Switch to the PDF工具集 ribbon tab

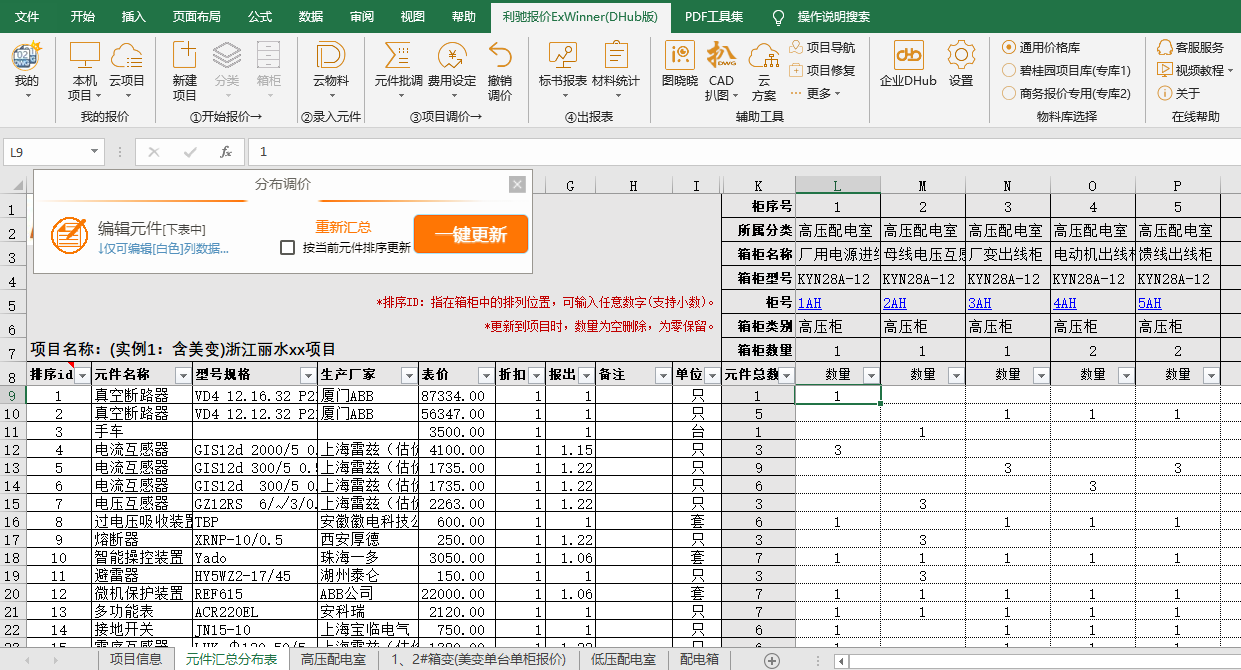point(714,17)
